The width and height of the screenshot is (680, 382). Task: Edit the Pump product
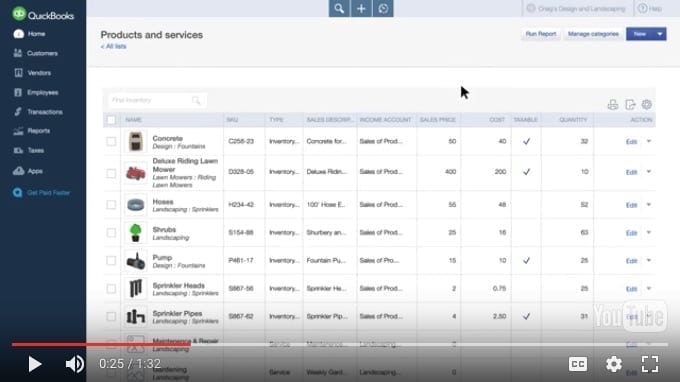point(631,261)
